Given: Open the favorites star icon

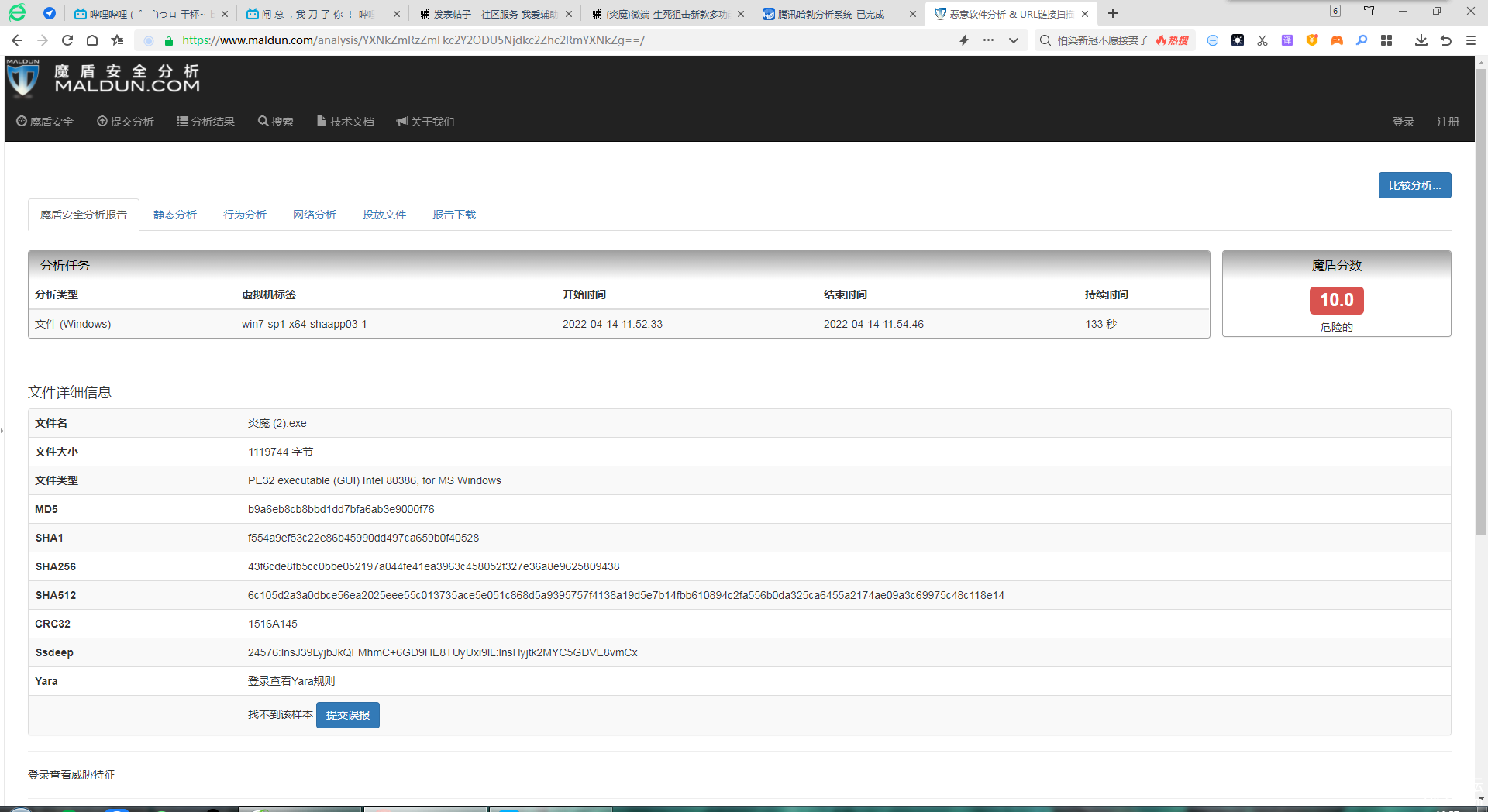Looking at the screenshot, I should tap(117, 40).
